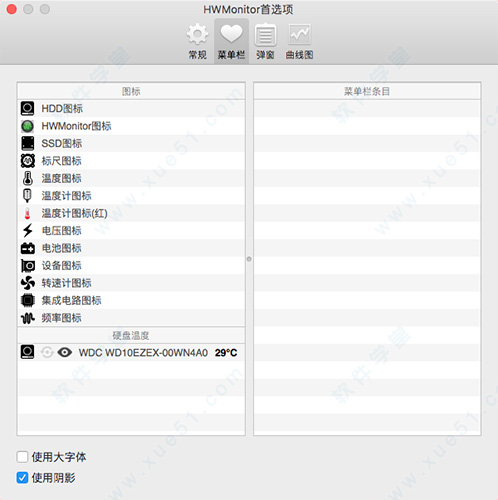Image resolution: width=498 pixels, height=500 pixels.
Task: Disable the 使用阴影 checkbox
Action: [x=22, y=478]
